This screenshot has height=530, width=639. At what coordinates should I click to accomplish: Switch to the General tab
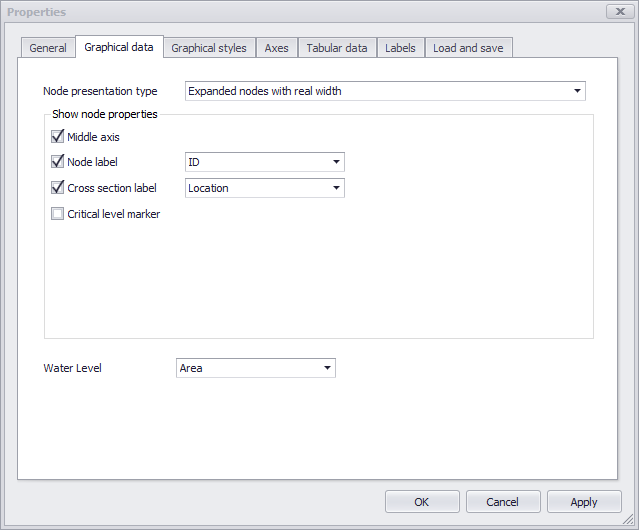point(48,48)
